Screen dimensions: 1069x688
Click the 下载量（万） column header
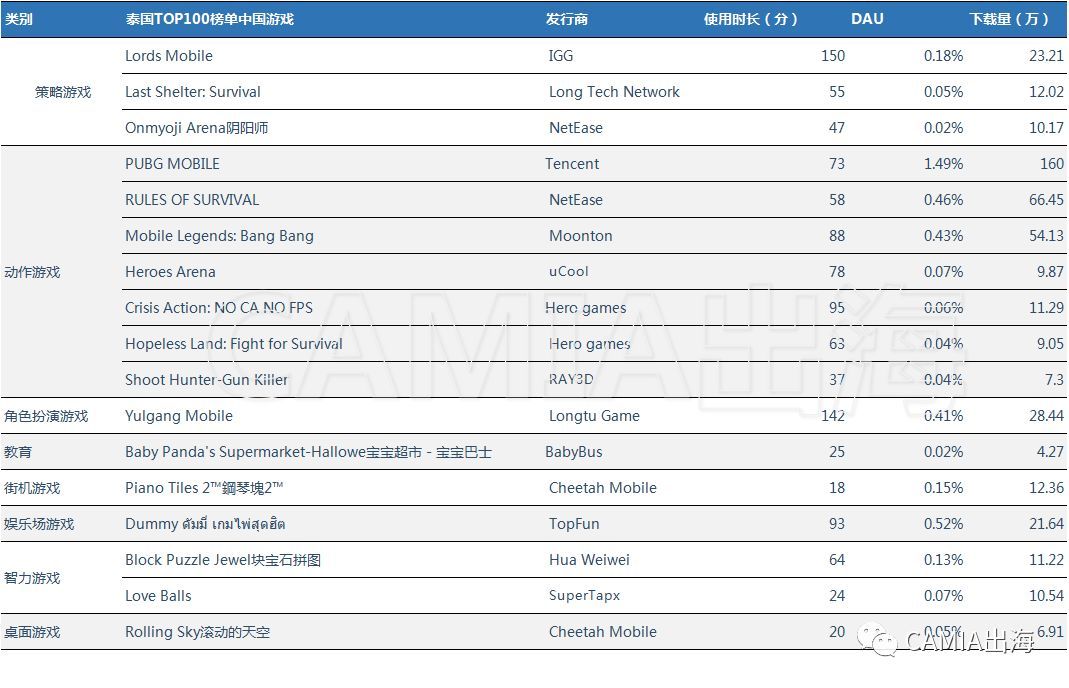1009,19
